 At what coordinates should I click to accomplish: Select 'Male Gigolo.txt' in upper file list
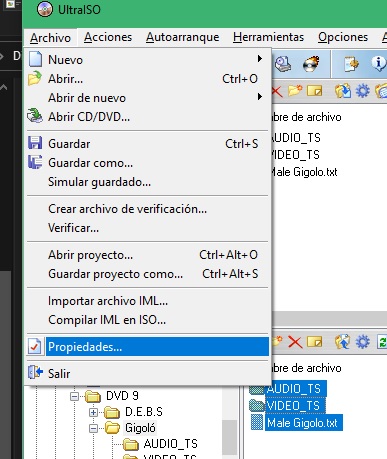[x=304, y=172]
